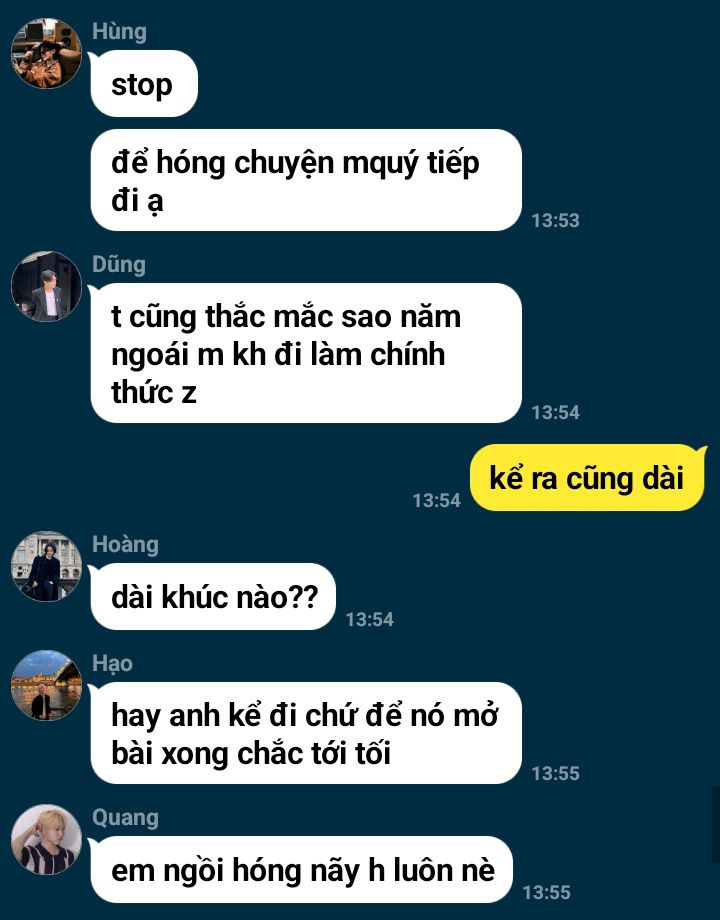Click the sender name Hạo

(112, 664)
